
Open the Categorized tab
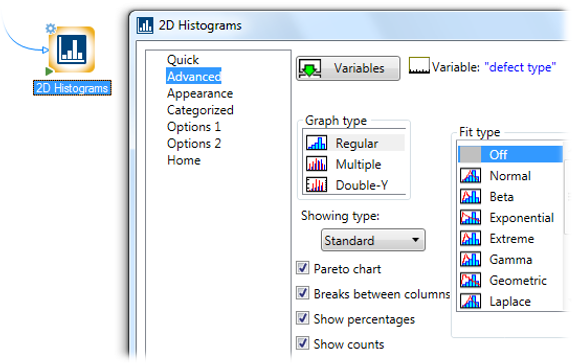[x=200, y=110]
